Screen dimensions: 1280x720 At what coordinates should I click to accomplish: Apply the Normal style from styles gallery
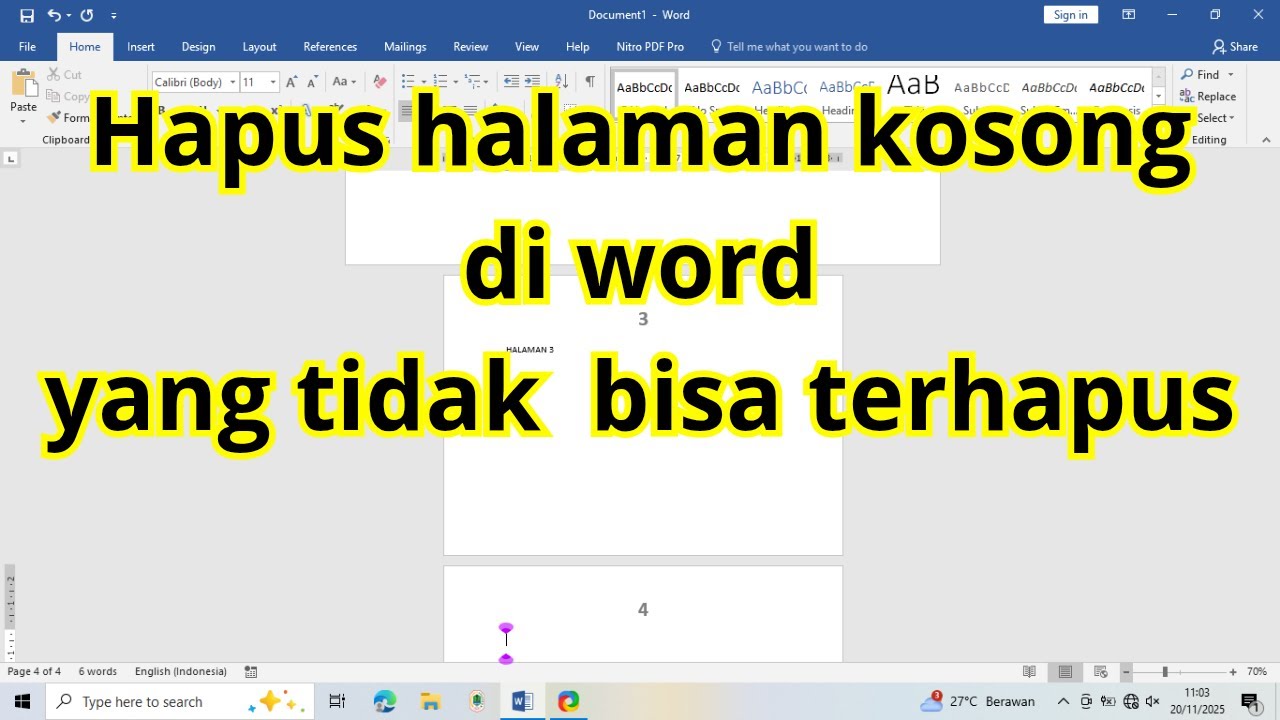pos(644,93)
